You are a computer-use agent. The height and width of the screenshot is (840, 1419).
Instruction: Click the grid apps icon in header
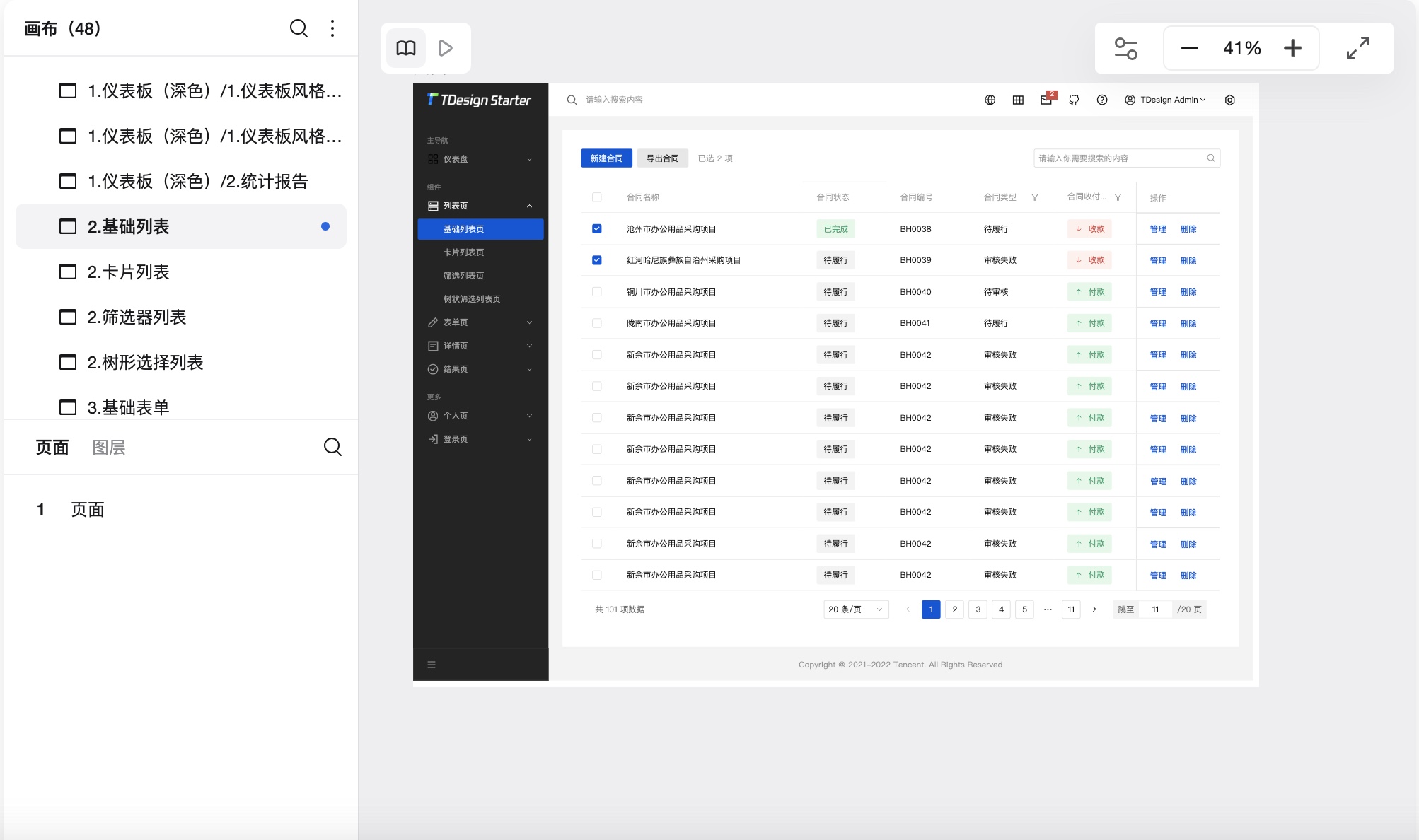(1018, 100)
